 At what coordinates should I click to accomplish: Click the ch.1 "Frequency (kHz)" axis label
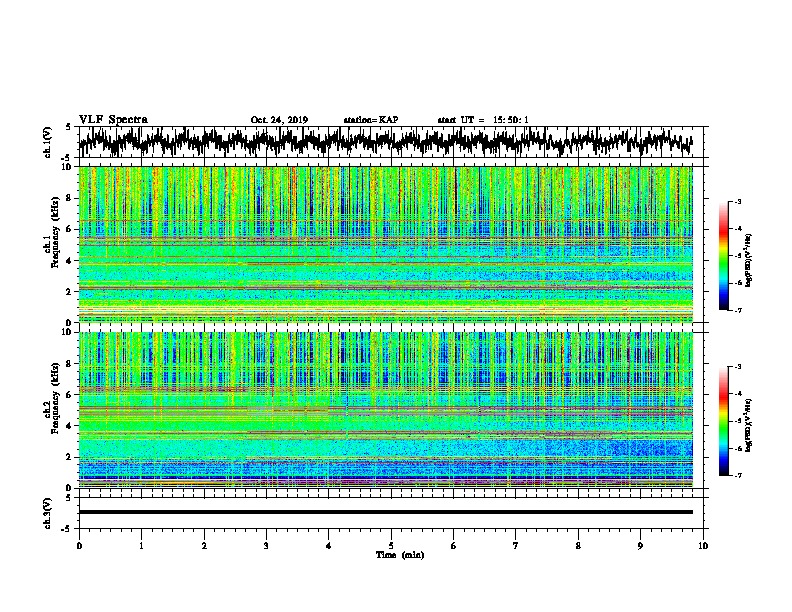(x=55, y=233)
